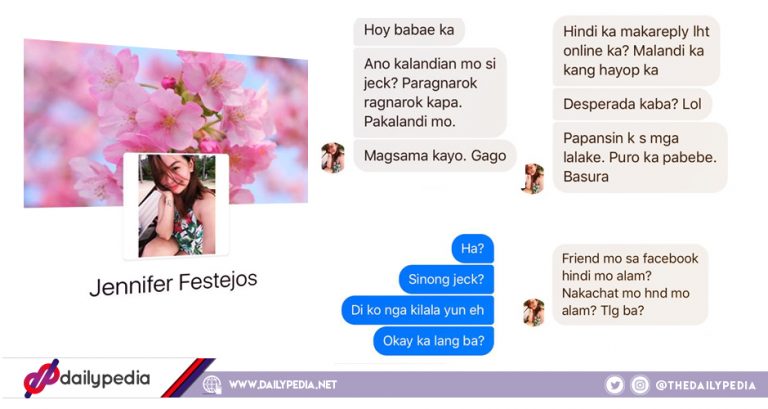
Task: Open the WWW.DAILYPEDIA.NET link
Action: (283, 385)
